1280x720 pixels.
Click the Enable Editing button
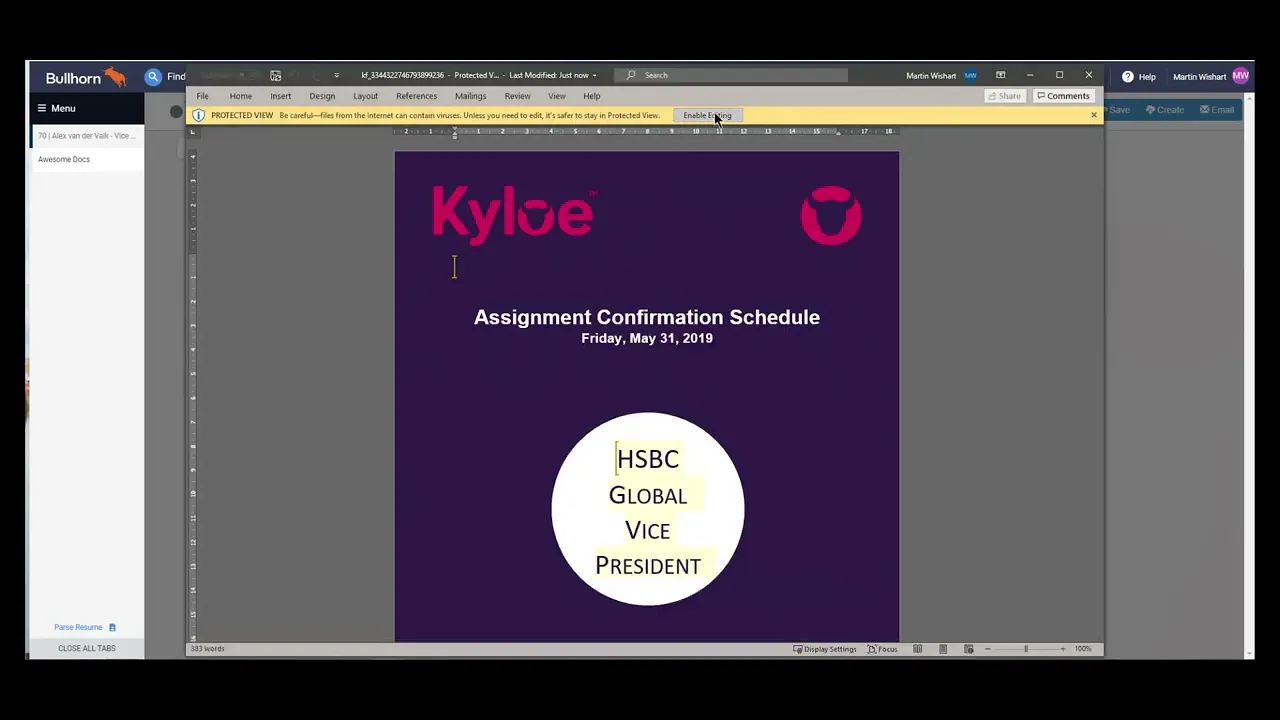click(x=707, y=115)
